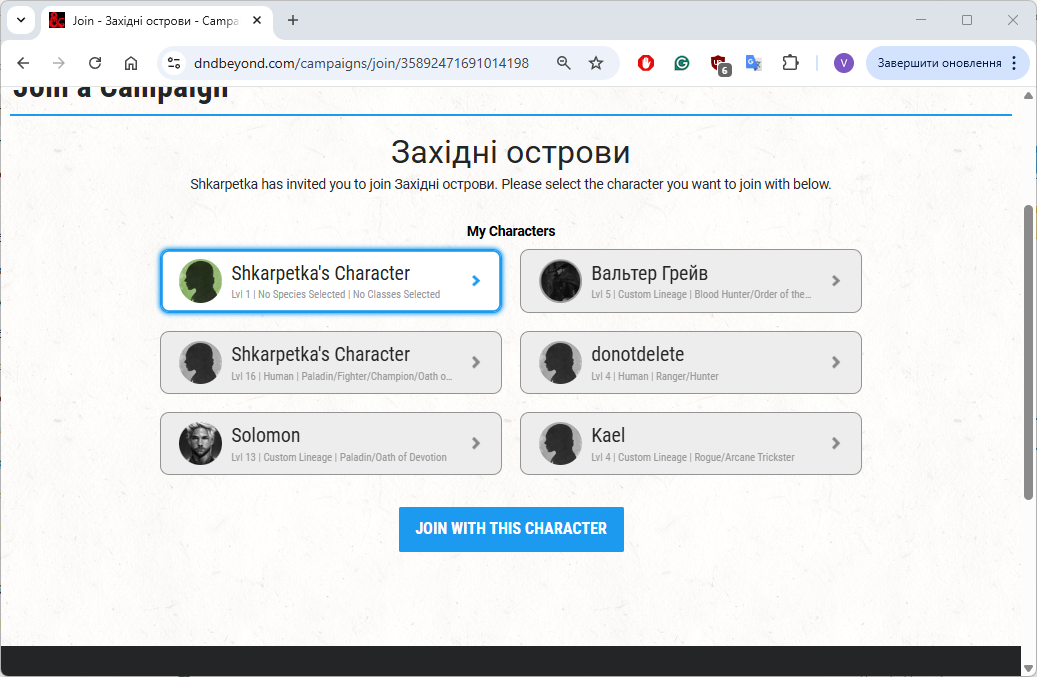
Task: Open the purple V profile avatar
Action: 843,63
